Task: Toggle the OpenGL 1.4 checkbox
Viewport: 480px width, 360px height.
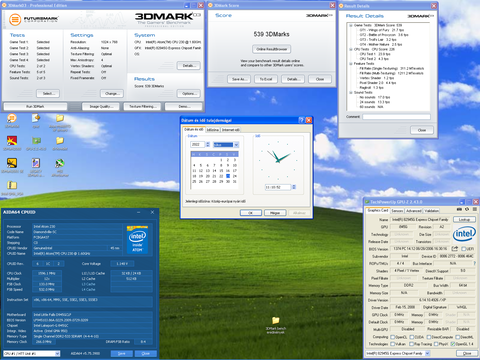Action: coord(453,344)
